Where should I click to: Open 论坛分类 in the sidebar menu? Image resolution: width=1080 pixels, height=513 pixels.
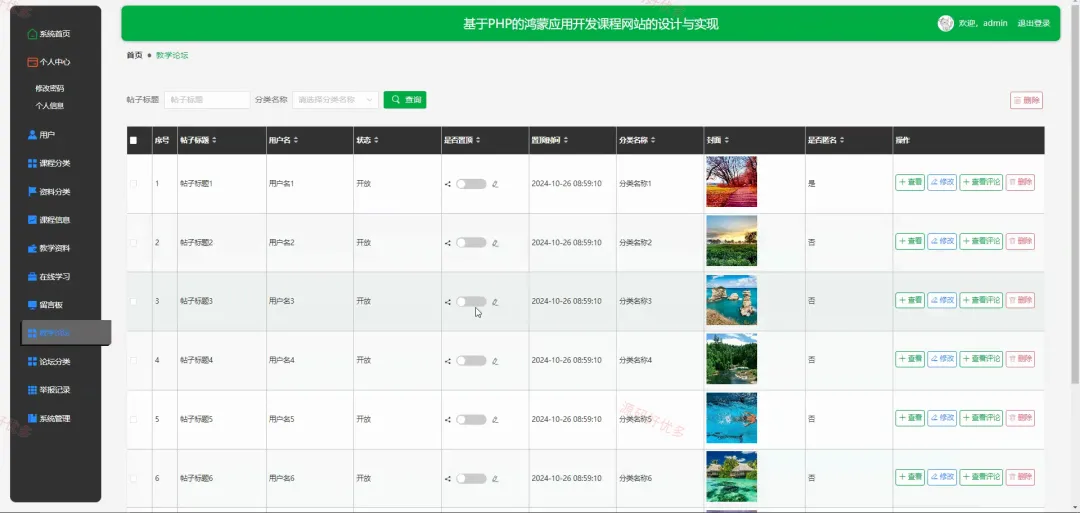56,362
